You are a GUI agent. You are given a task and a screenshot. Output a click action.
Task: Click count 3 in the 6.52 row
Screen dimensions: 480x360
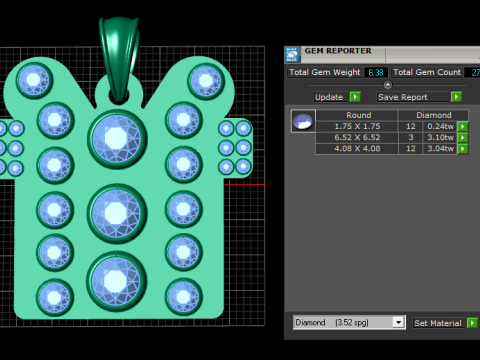tap(411, 138)
